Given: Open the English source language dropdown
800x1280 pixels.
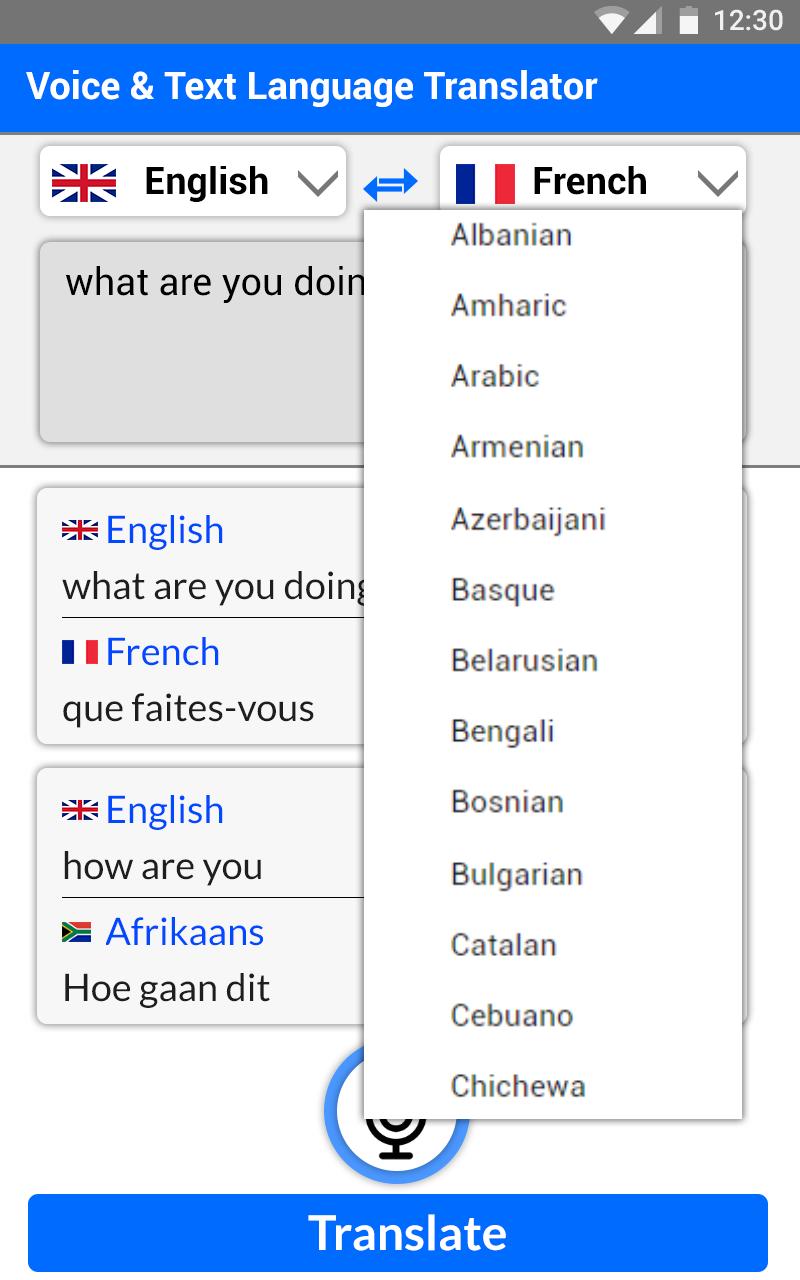Looking at the screenshot, I should click(x=193, y=181).
